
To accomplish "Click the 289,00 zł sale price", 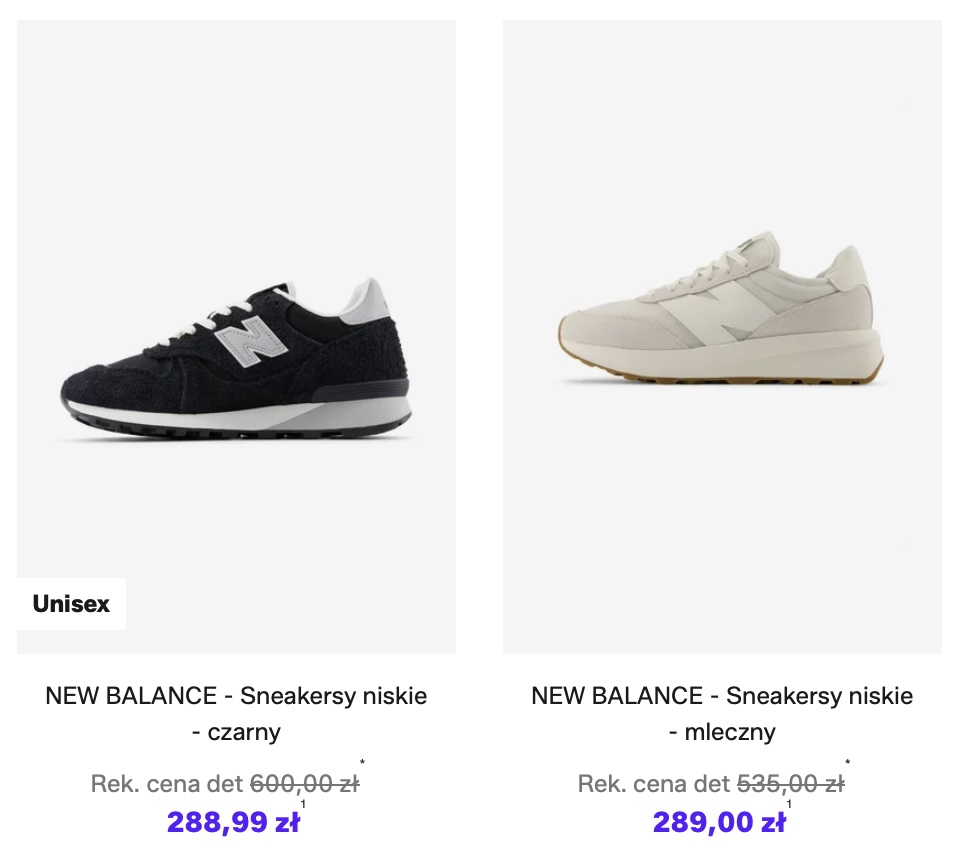I will (x=719, y=822).
